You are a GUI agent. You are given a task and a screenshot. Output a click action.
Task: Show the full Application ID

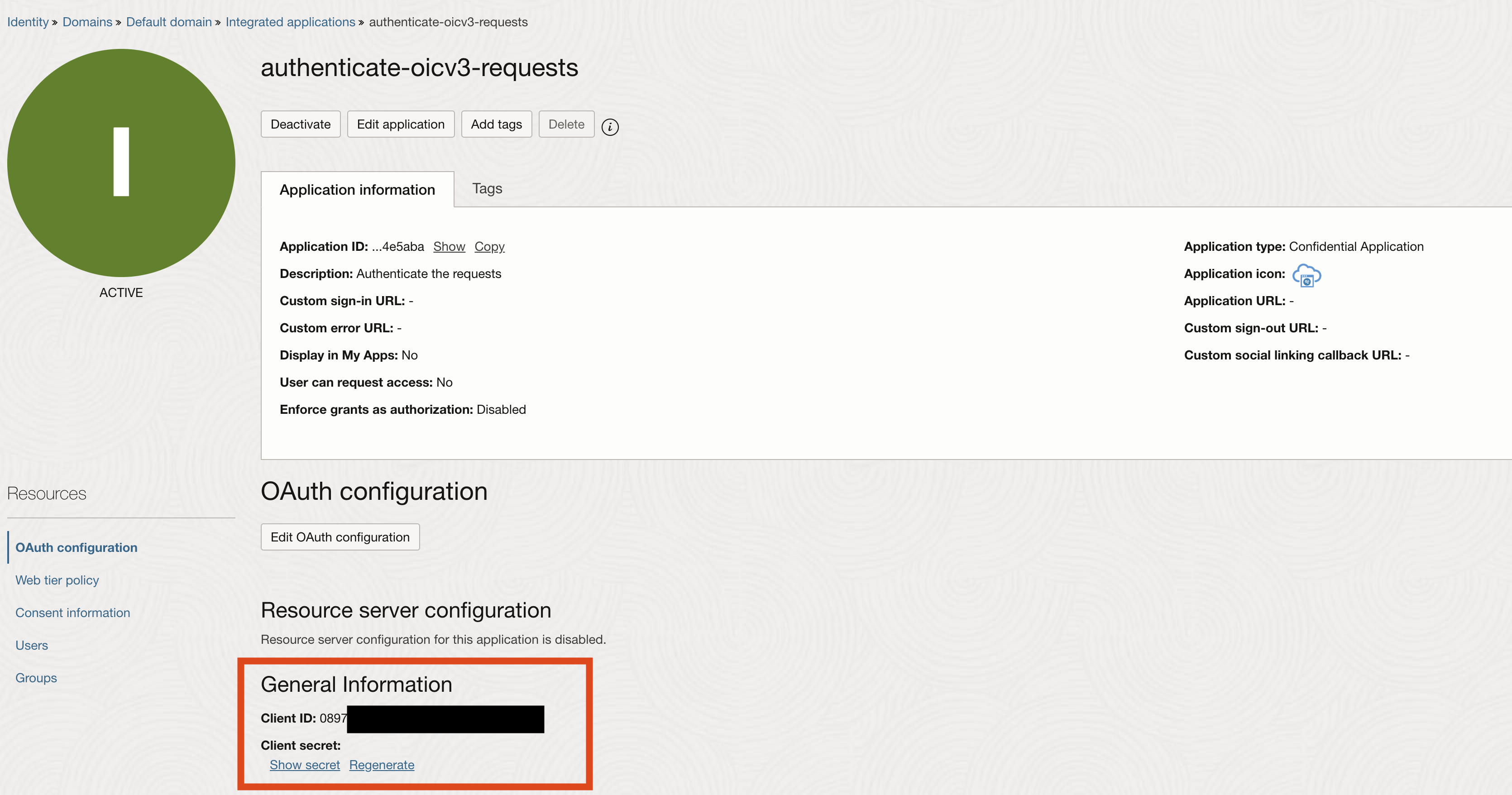(449, 247)
